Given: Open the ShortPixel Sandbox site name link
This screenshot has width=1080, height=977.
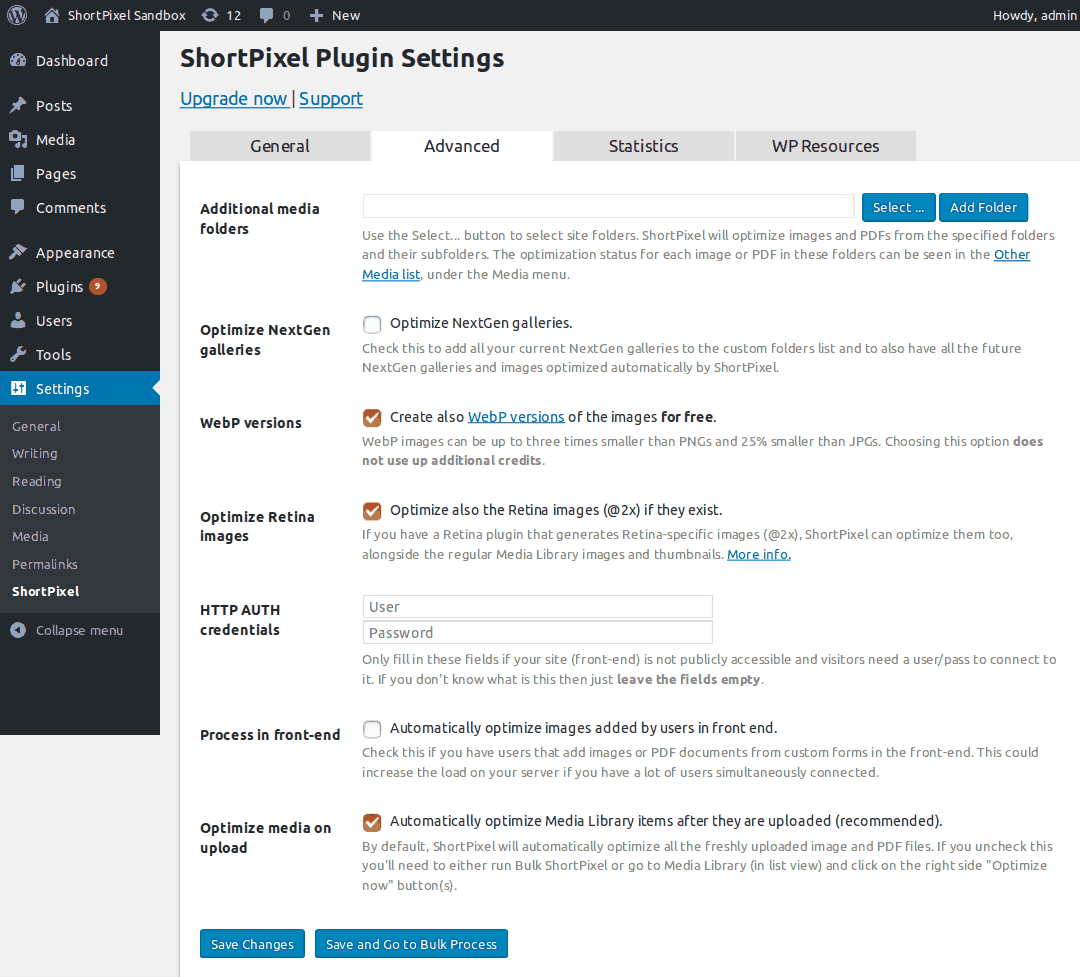Looking at the screenshot, I should point(127,15).
